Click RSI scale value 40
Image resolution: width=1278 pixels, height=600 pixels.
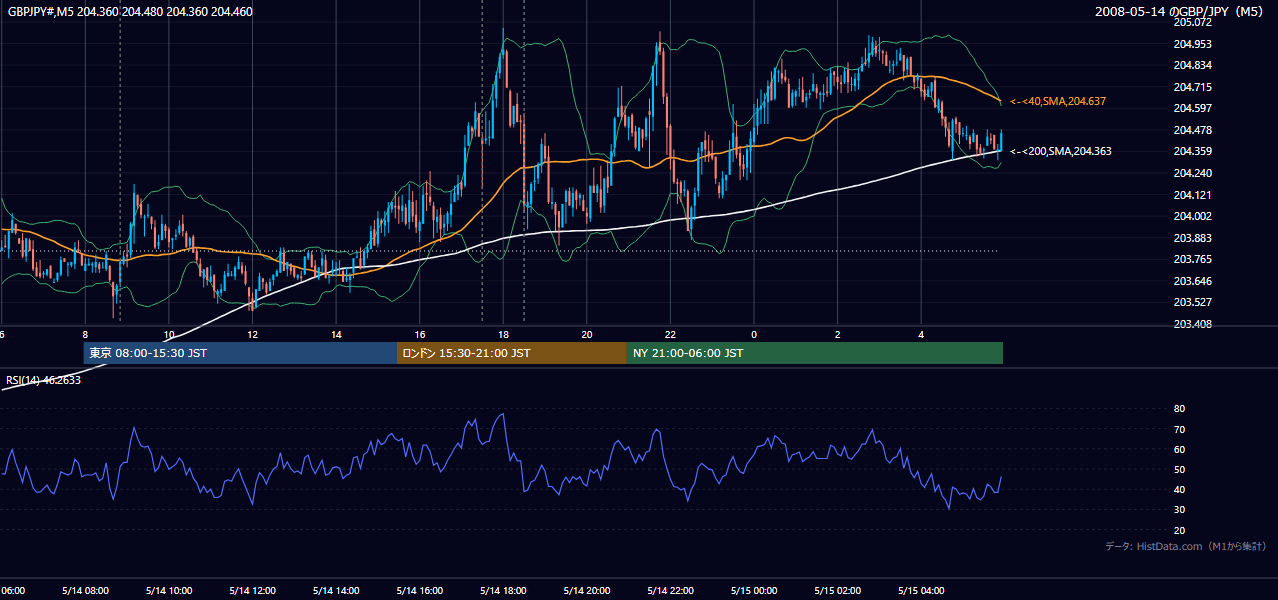[x=1179, y=490]
